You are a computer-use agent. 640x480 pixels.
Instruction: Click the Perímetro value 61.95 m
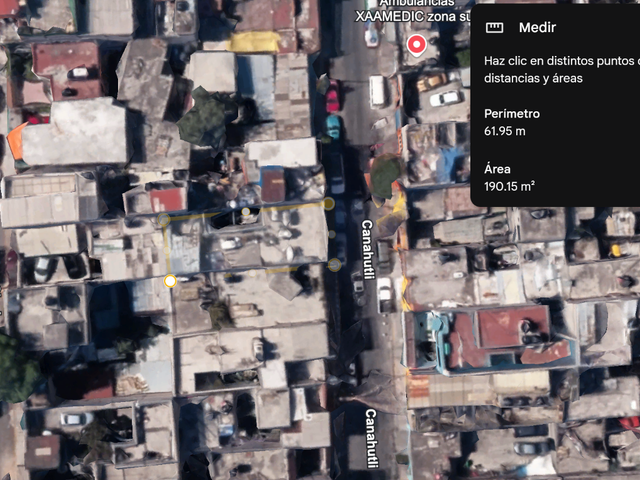[504, 131]
